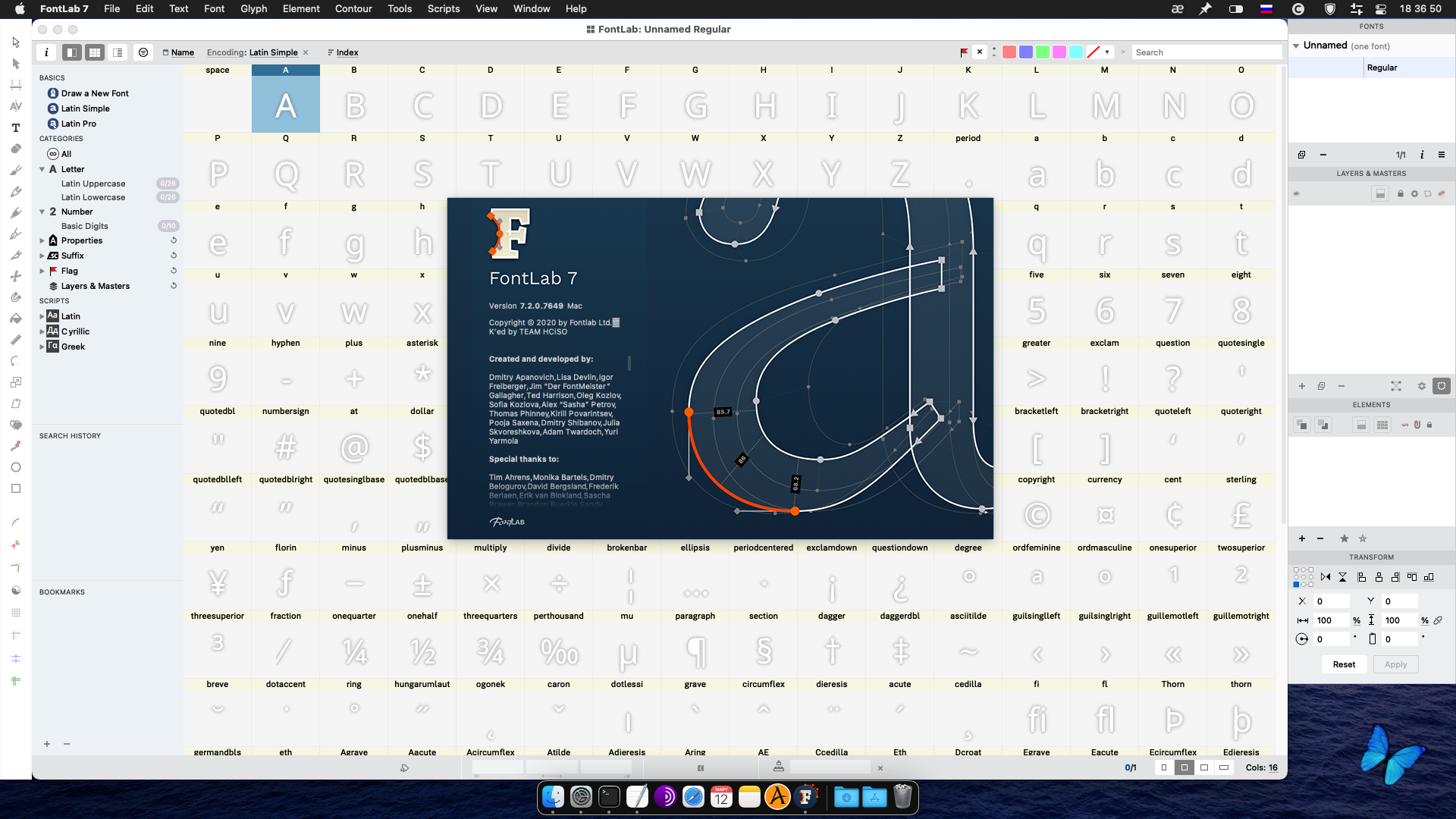
Task: Click the hamburger menu in Fonts panel
Action: pyautogui.click(x=1442, y=155)
